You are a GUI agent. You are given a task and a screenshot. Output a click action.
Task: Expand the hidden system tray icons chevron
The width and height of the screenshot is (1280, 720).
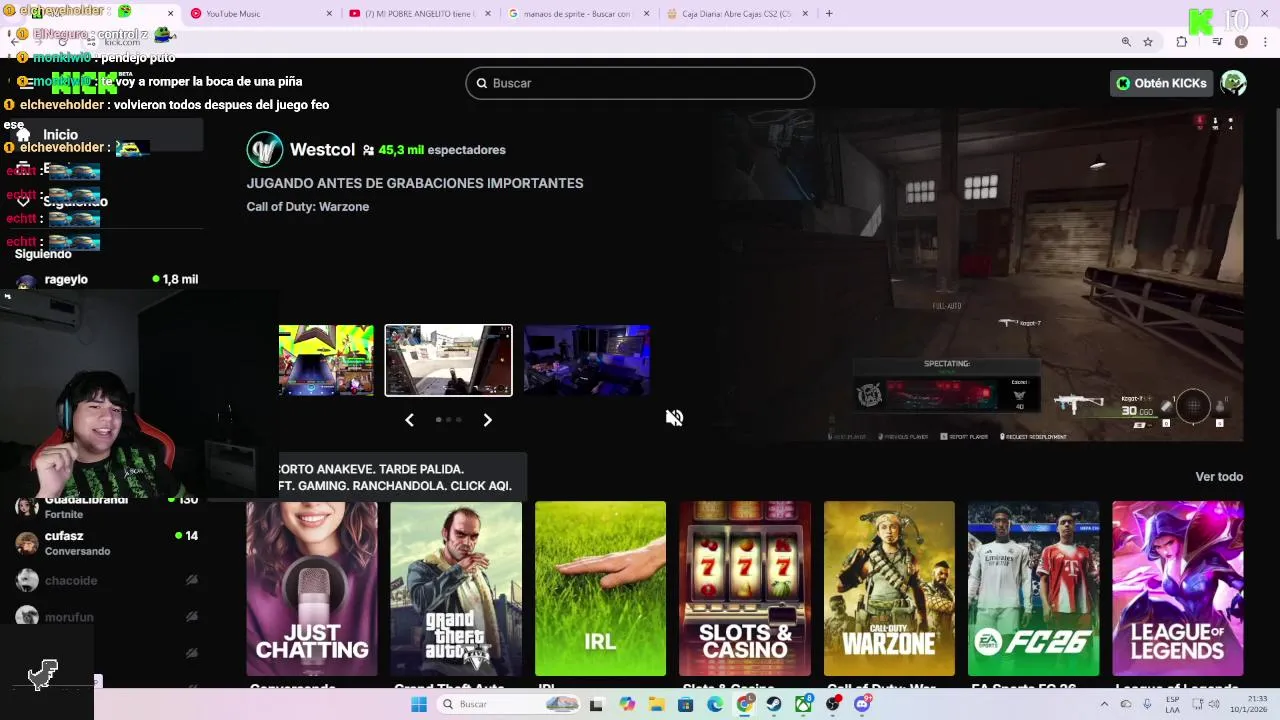tap(1104, 704)
